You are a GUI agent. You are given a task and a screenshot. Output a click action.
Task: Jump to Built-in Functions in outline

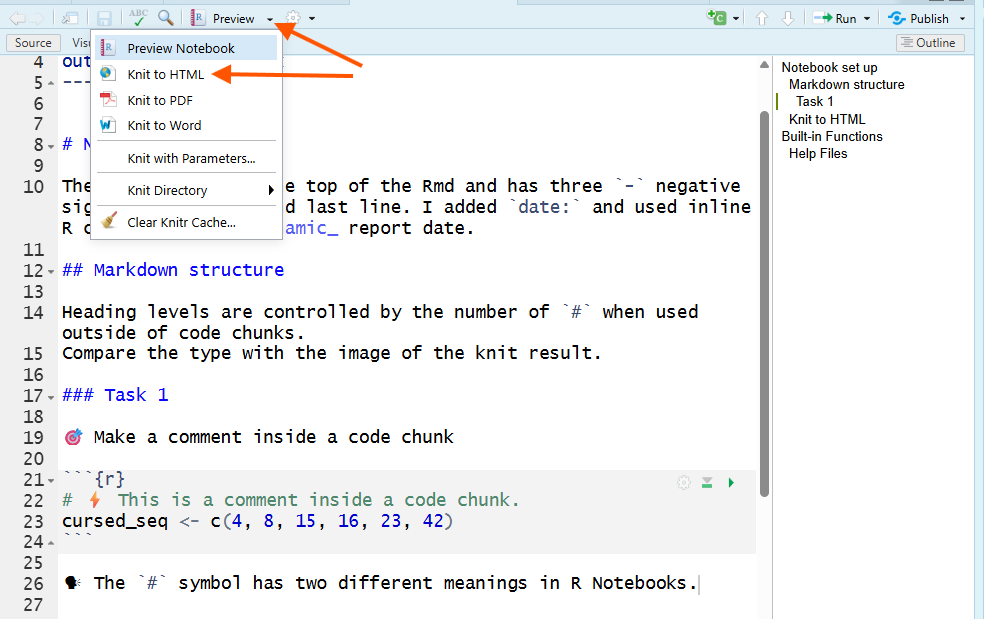click(832, 136)
